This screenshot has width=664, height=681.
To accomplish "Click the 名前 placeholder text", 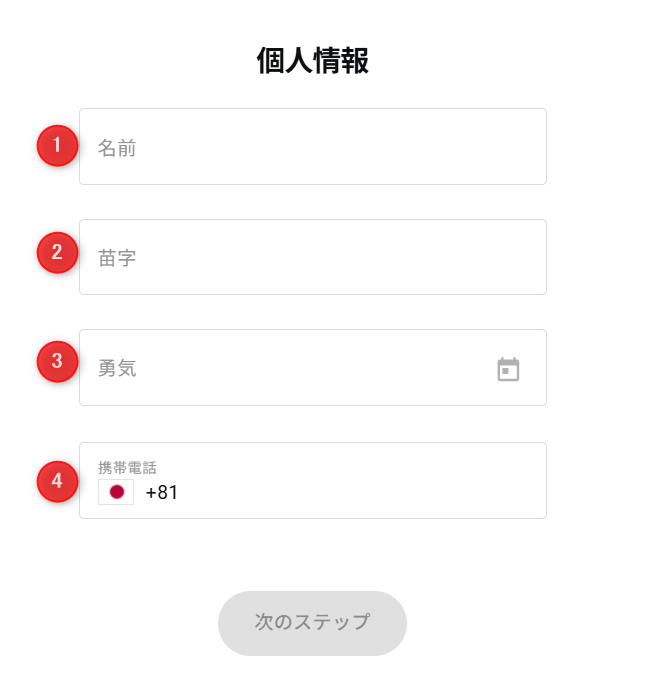I will (x=117, y=148).
